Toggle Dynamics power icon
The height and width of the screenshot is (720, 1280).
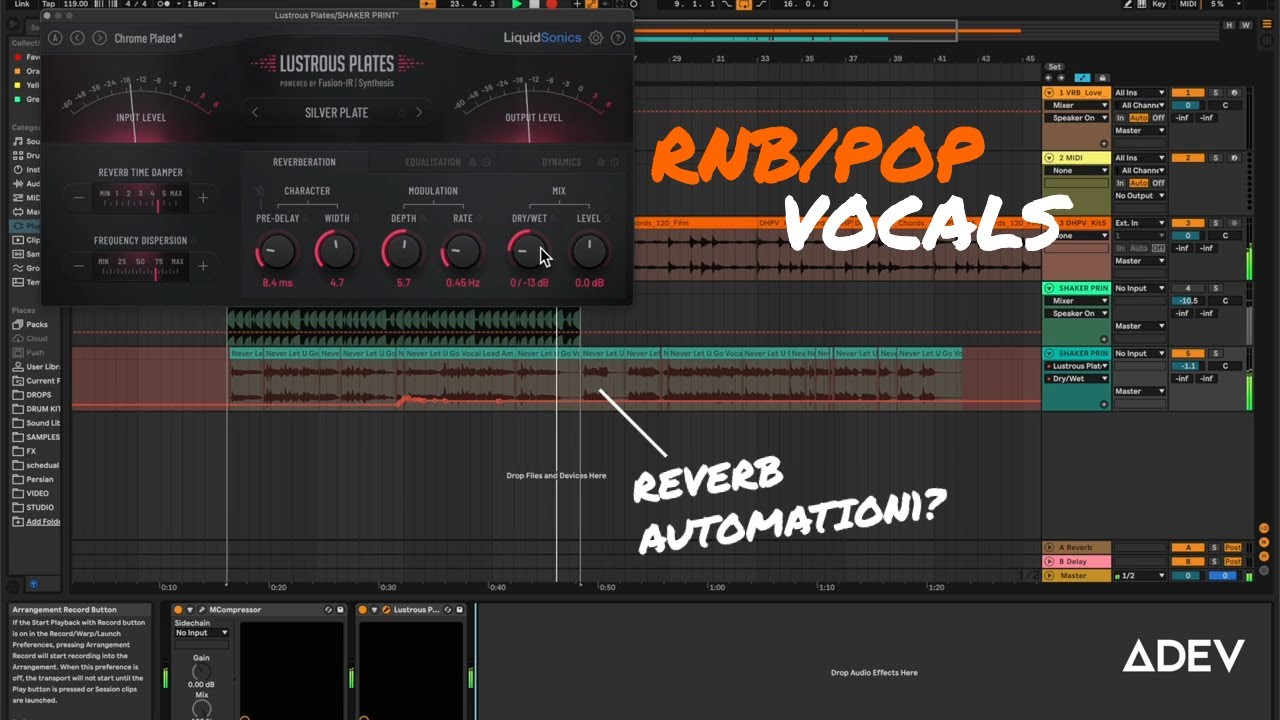click(x=616, y=162)
